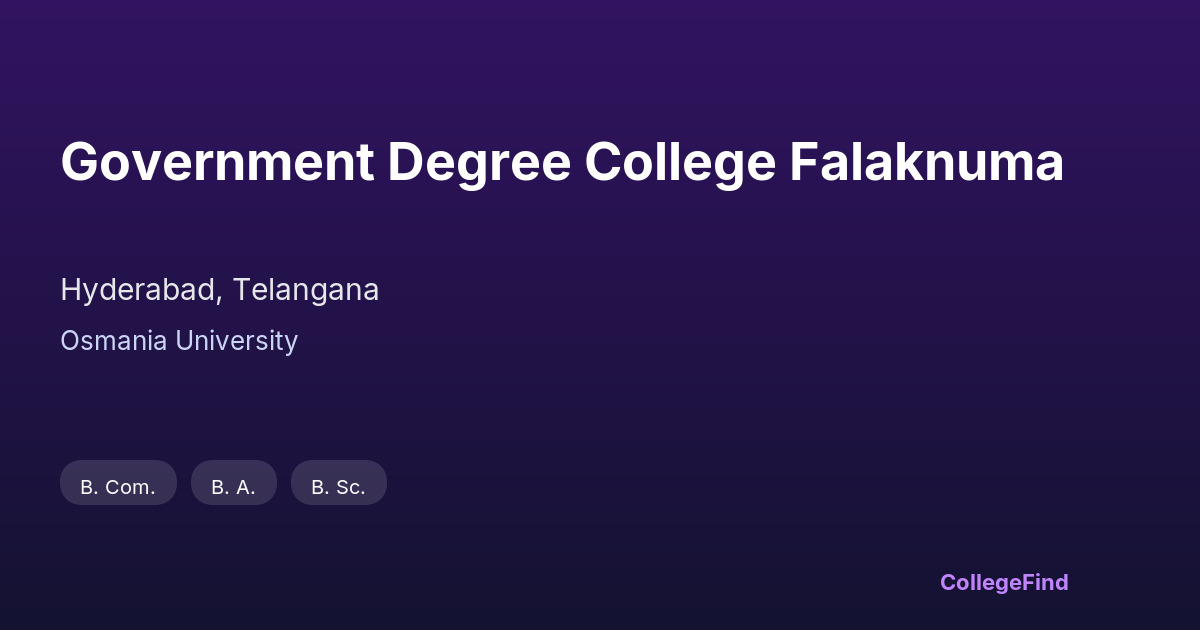Viewport: 1200px width, 630px height.
Task: Click the word "College" in the heading
Action: pos(680,164)
